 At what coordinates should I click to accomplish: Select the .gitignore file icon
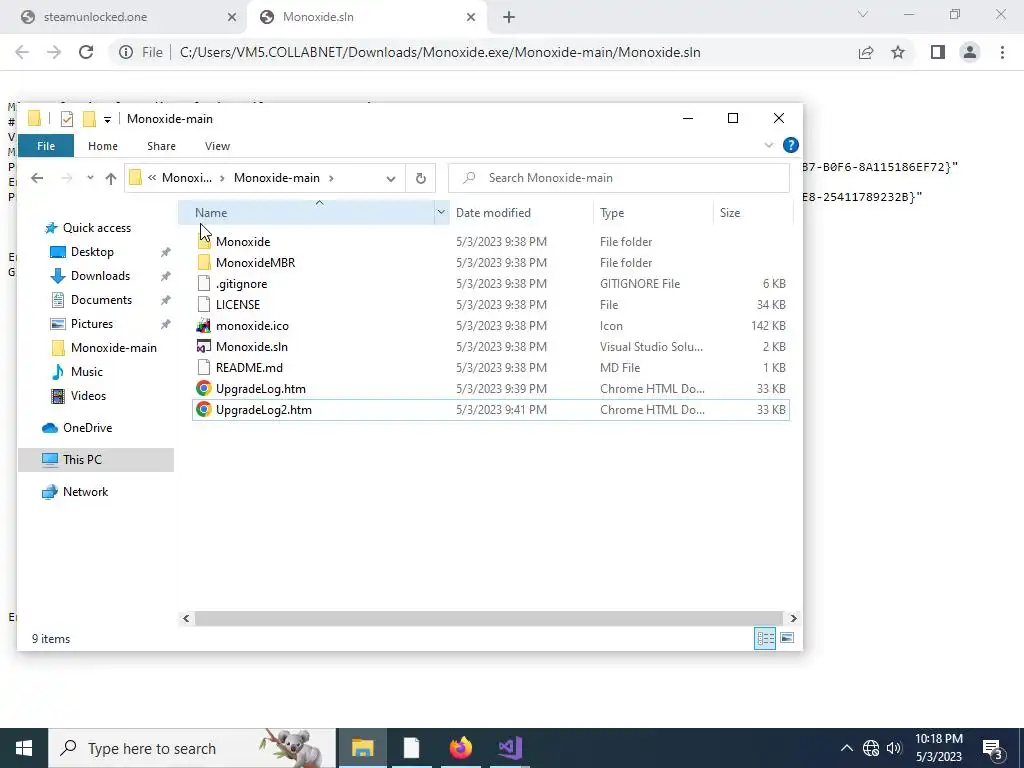coord(204,283)
